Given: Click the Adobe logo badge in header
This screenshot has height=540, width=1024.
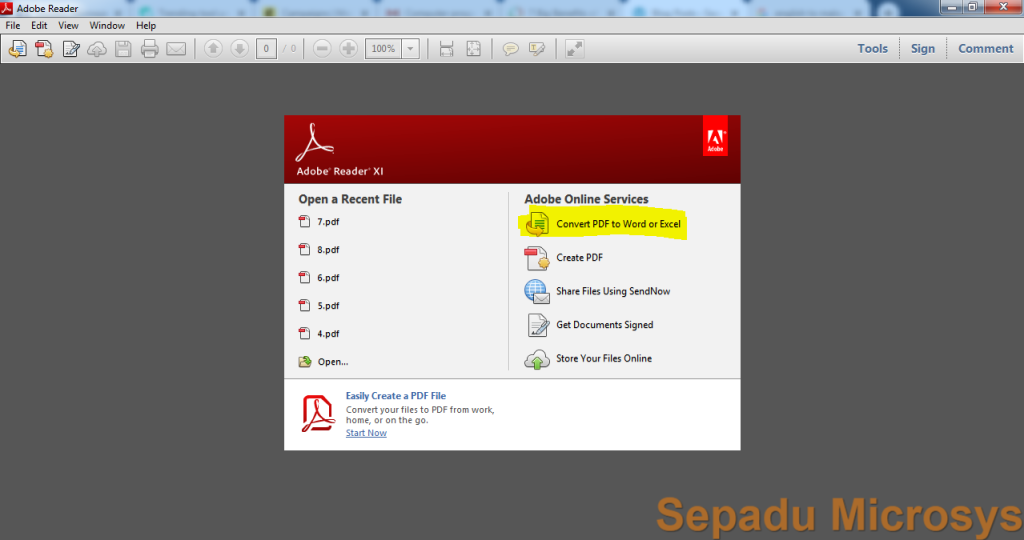Looking at the screenshot, I should coord(715,136).
